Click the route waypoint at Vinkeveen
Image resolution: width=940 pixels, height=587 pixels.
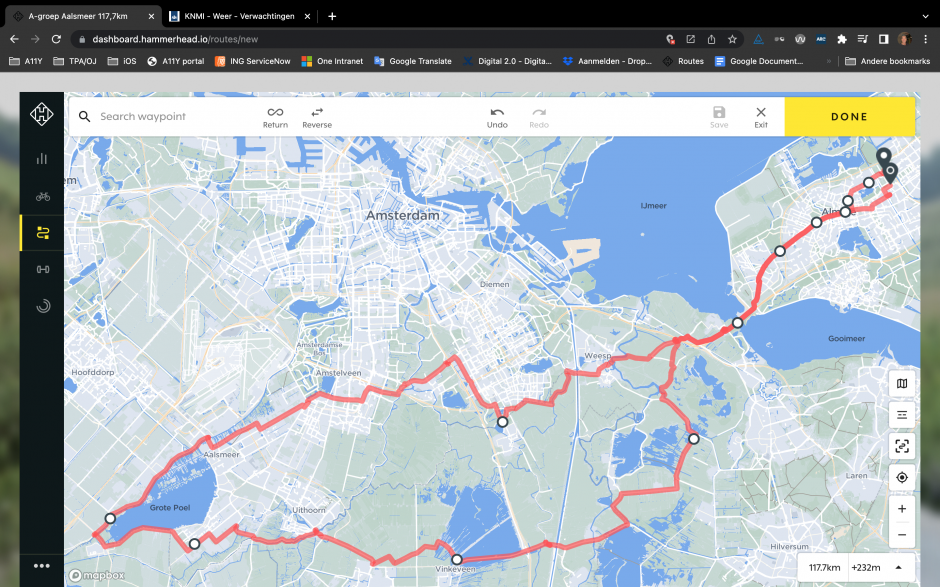(456, 560)
